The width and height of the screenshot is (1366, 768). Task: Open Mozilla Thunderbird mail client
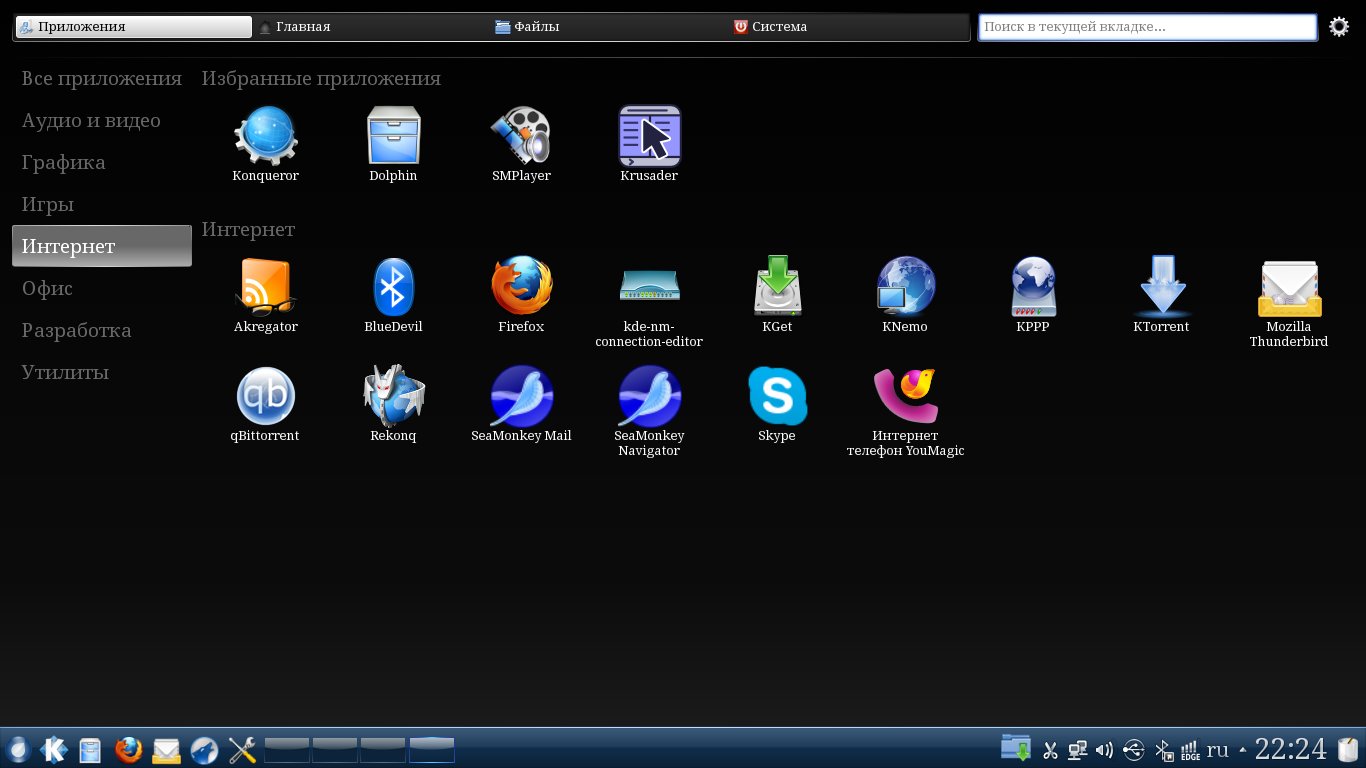(x=1289, y=290)
